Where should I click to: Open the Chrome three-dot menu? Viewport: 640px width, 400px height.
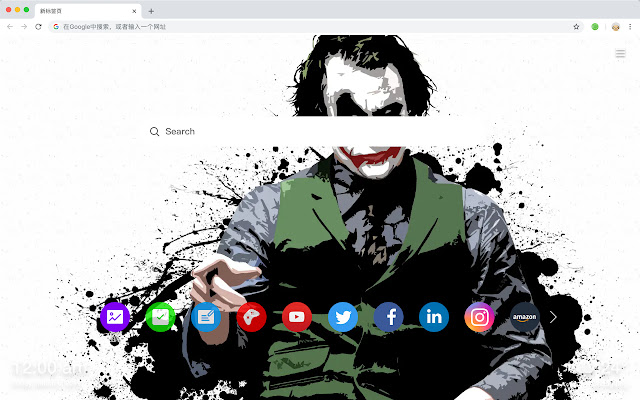pos(630,27)
